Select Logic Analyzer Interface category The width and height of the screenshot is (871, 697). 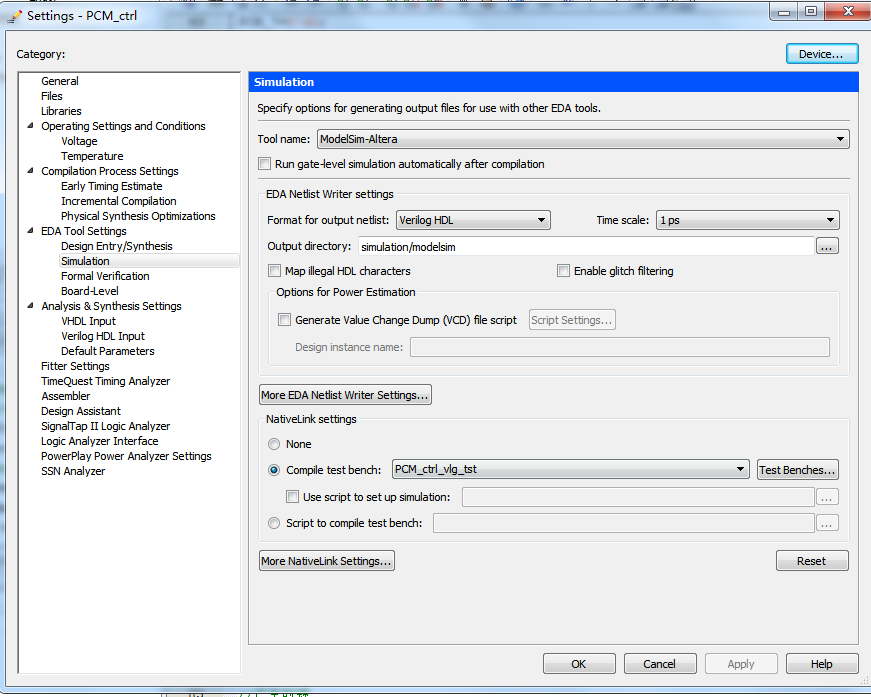coord(99,441)
